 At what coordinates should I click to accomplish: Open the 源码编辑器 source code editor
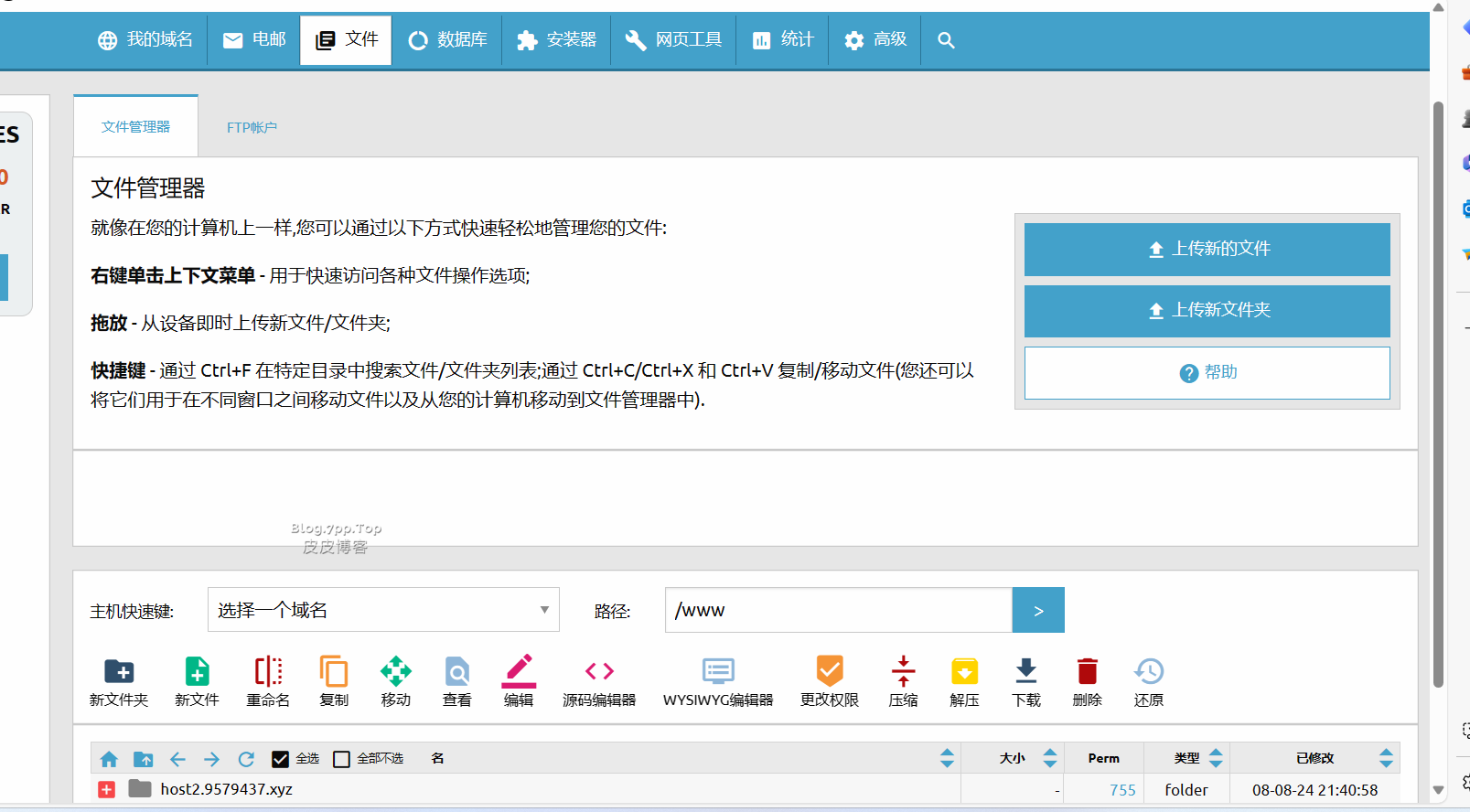tap(599, 672)
